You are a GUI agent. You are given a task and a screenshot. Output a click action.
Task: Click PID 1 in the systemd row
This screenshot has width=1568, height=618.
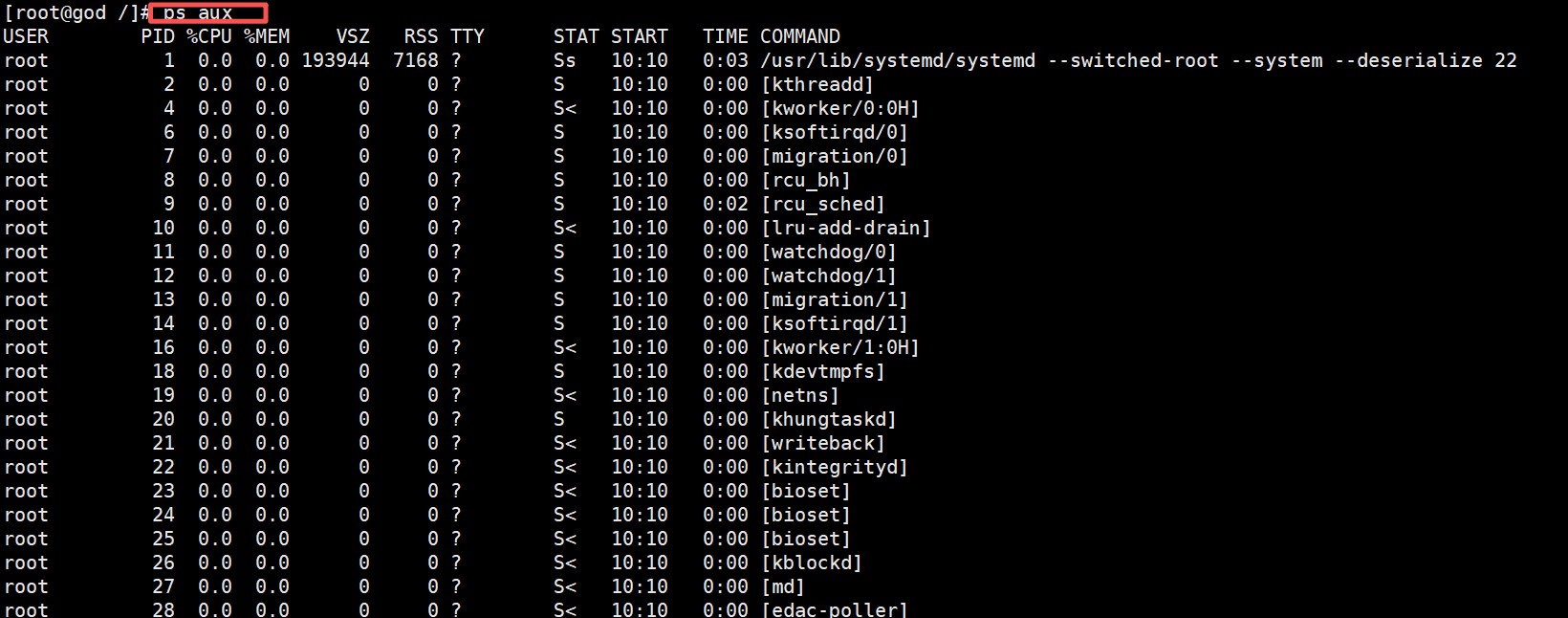pos(169,60)
